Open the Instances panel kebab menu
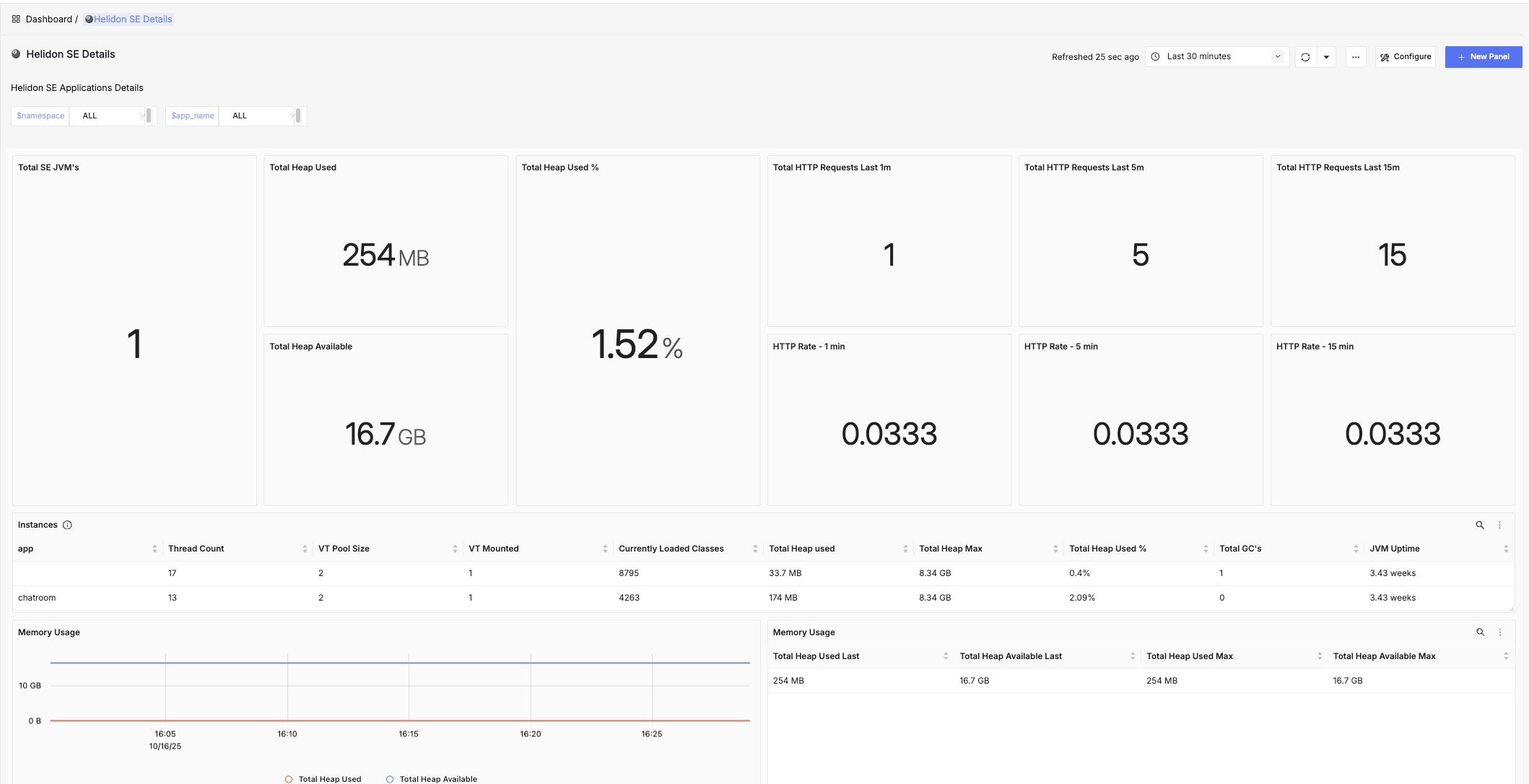 coord(1500,525)
